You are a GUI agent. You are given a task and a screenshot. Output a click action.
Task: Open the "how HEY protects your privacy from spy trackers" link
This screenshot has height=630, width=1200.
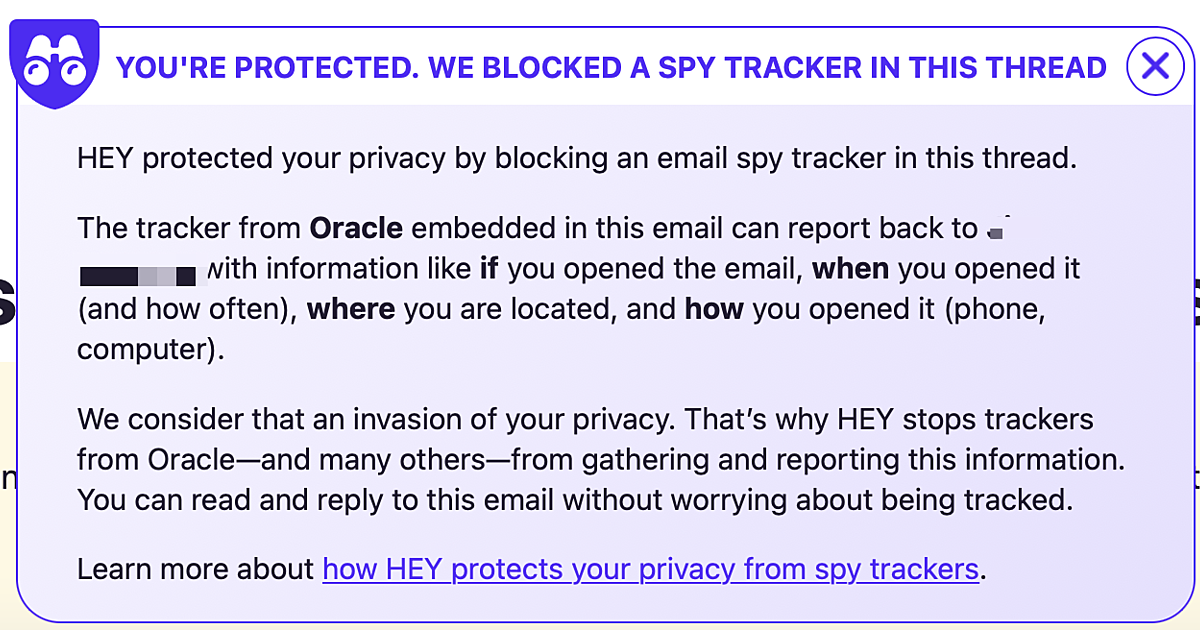[x=650, y=568]
